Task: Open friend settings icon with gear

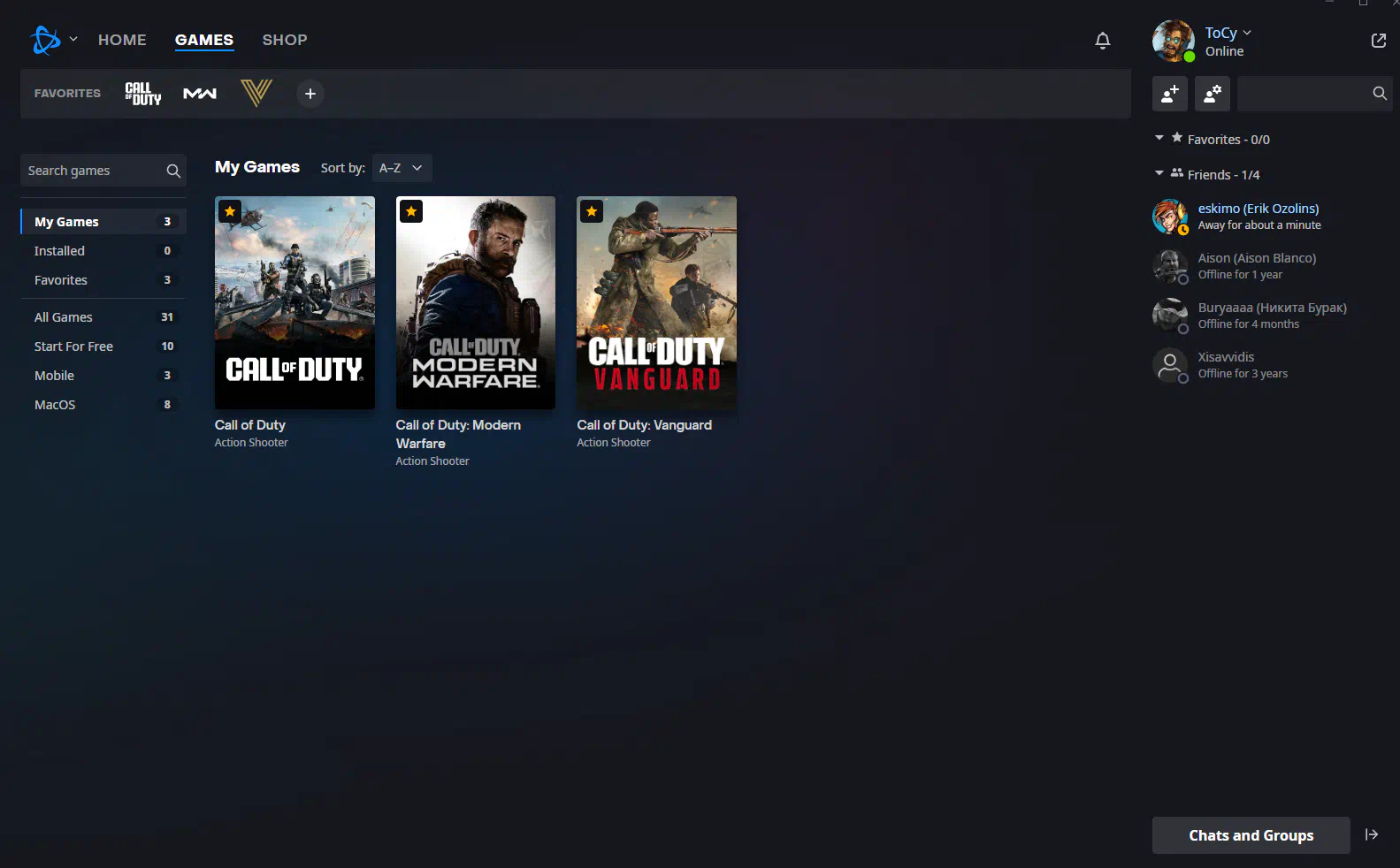Action: (1213, 94)
